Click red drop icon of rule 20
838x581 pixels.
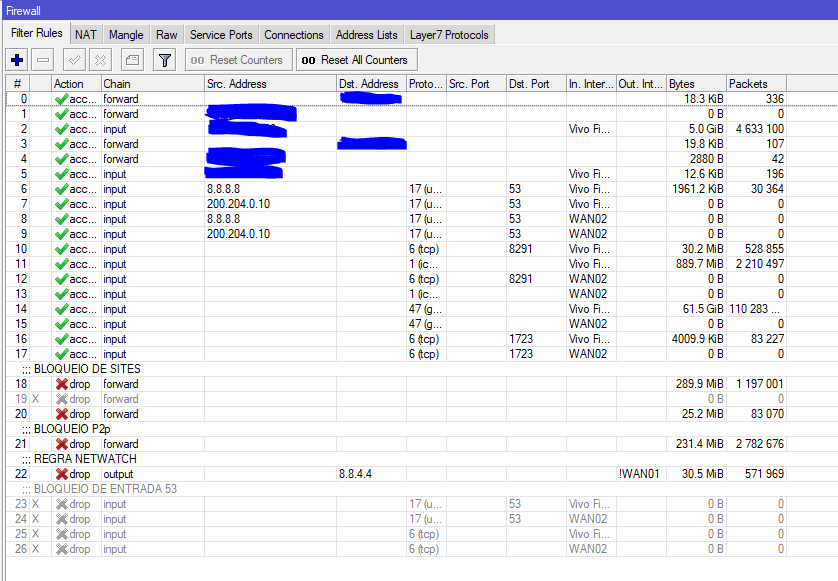pyautogui.click(x=62, y=414)
